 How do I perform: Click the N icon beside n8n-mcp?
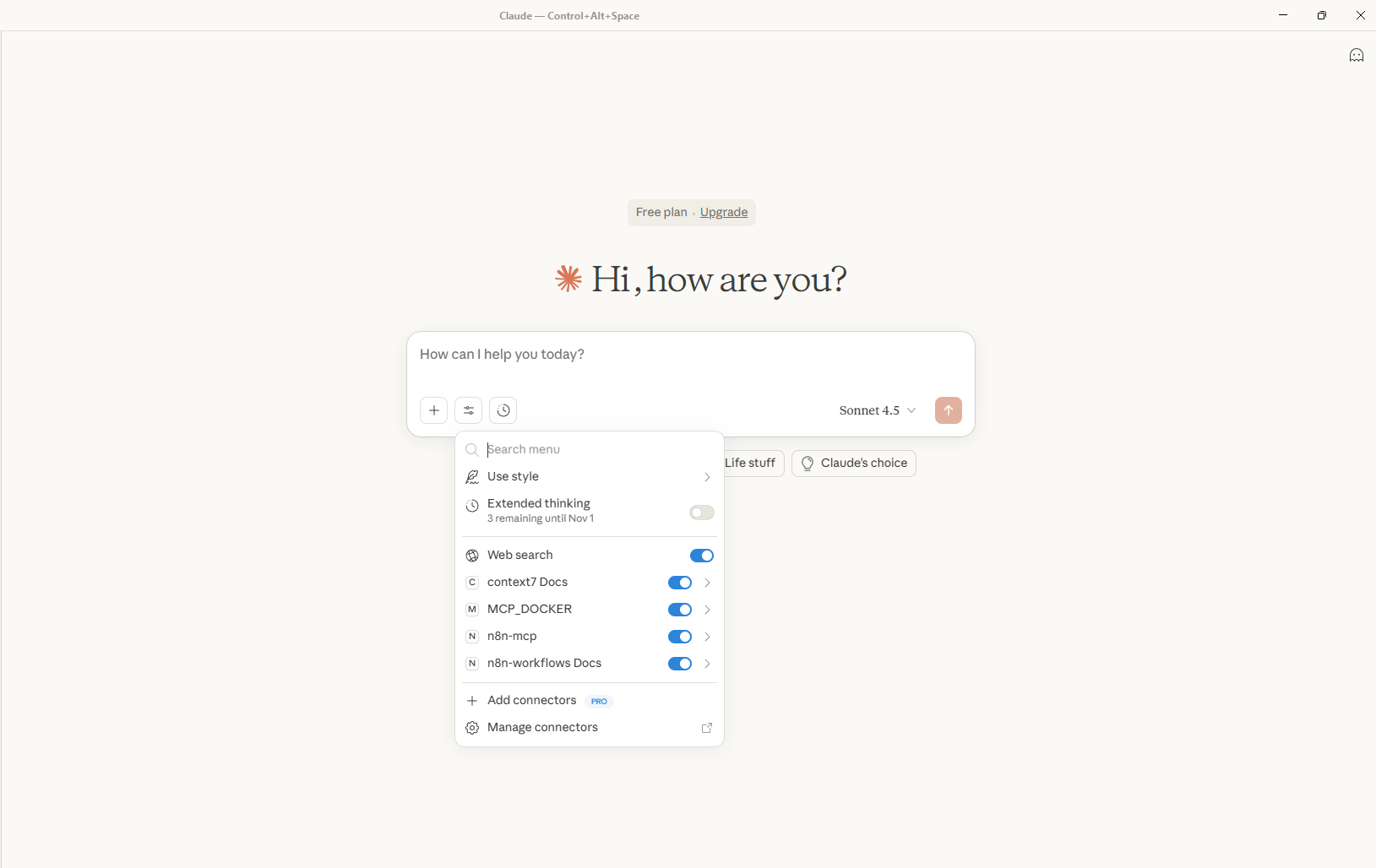472,637
